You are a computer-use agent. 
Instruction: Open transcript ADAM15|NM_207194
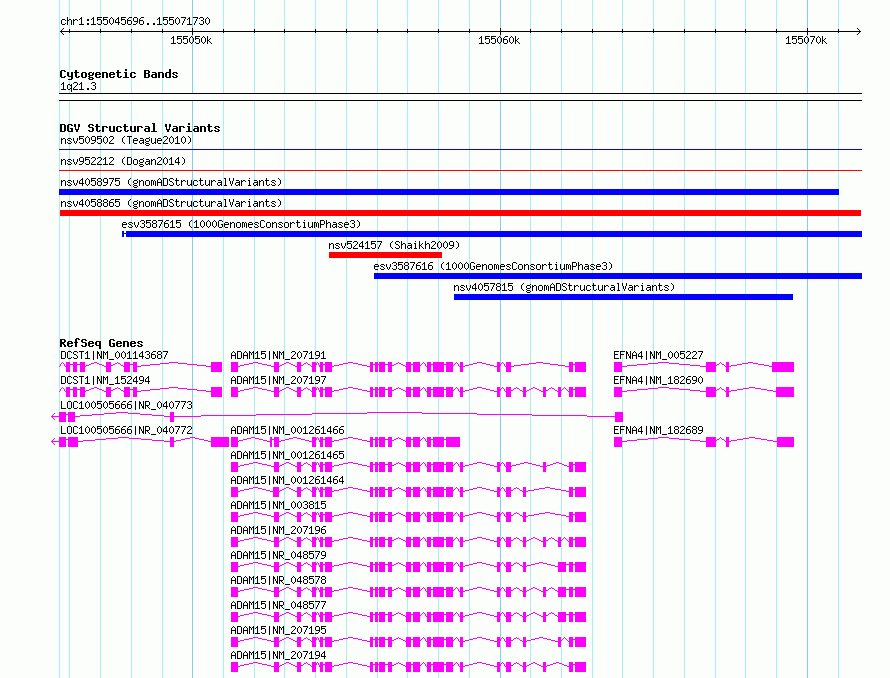[278, 655]
